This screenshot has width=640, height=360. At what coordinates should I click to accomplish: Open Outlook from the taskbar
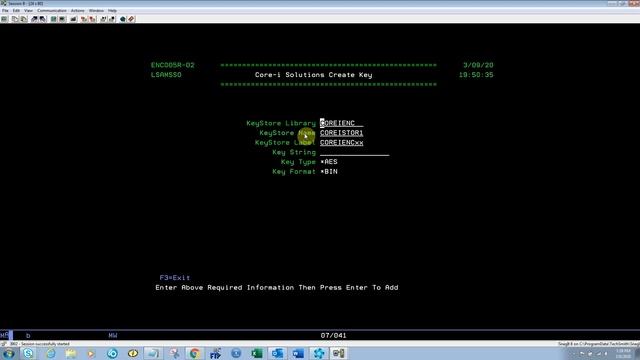[x=278, y=353]
